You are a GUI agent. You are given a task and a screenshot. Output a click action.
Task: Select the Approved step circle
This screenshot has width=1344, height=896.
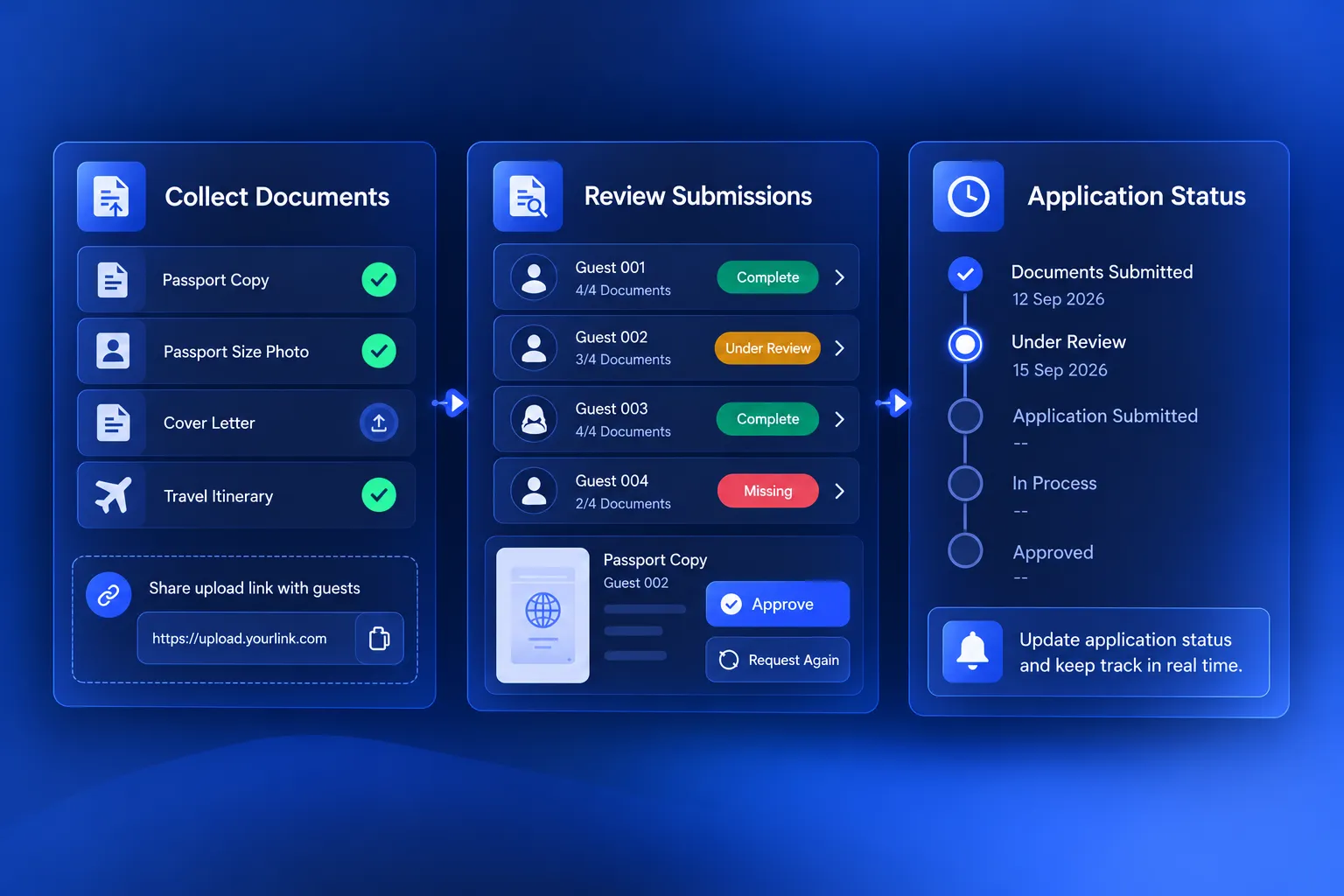pyautogui.click(x=965, y=551)
